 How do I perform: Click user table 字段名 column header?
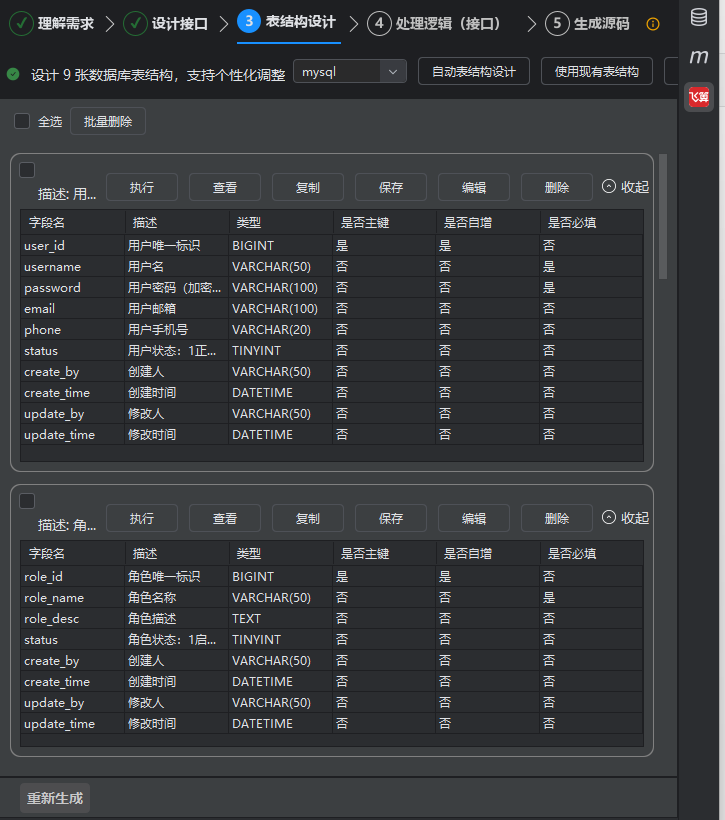click(72, 222)
